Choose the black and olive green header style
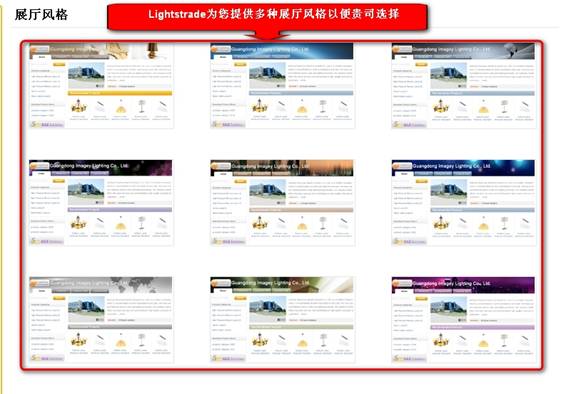The image size is (566, 394). [282, 320]
